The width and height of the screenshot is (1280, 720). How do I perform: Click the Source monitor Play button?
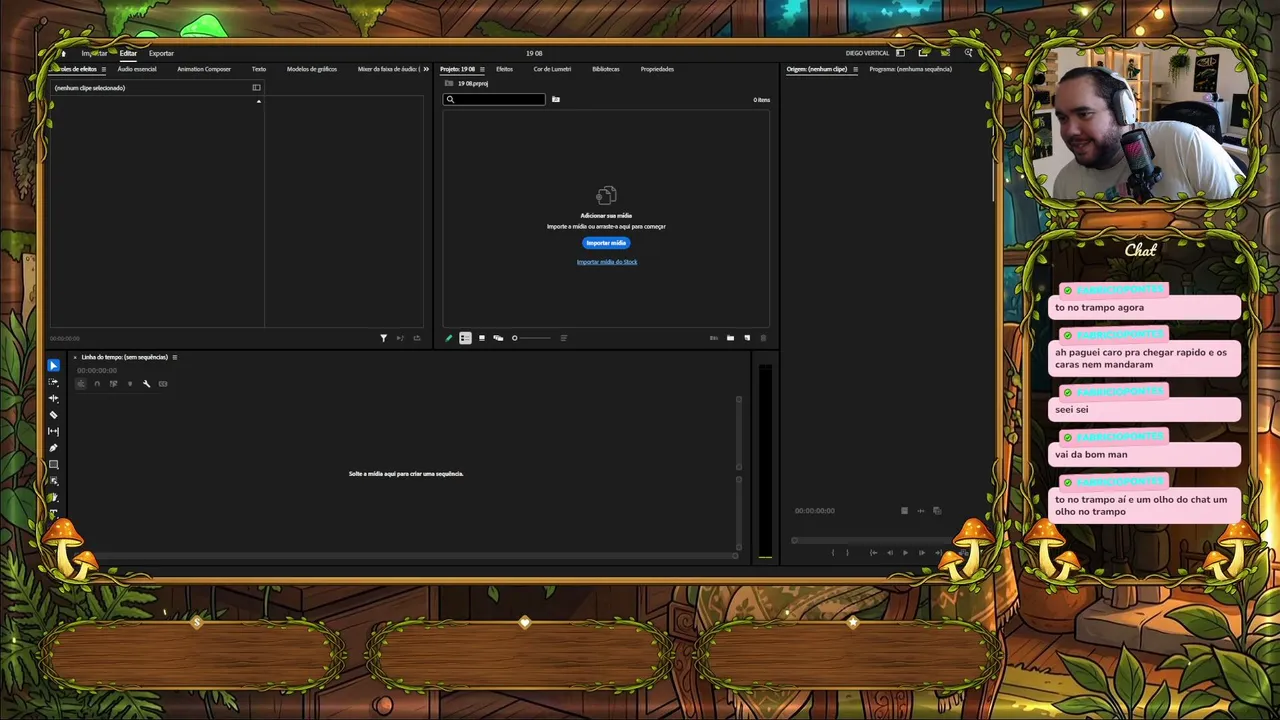(905, 552)
